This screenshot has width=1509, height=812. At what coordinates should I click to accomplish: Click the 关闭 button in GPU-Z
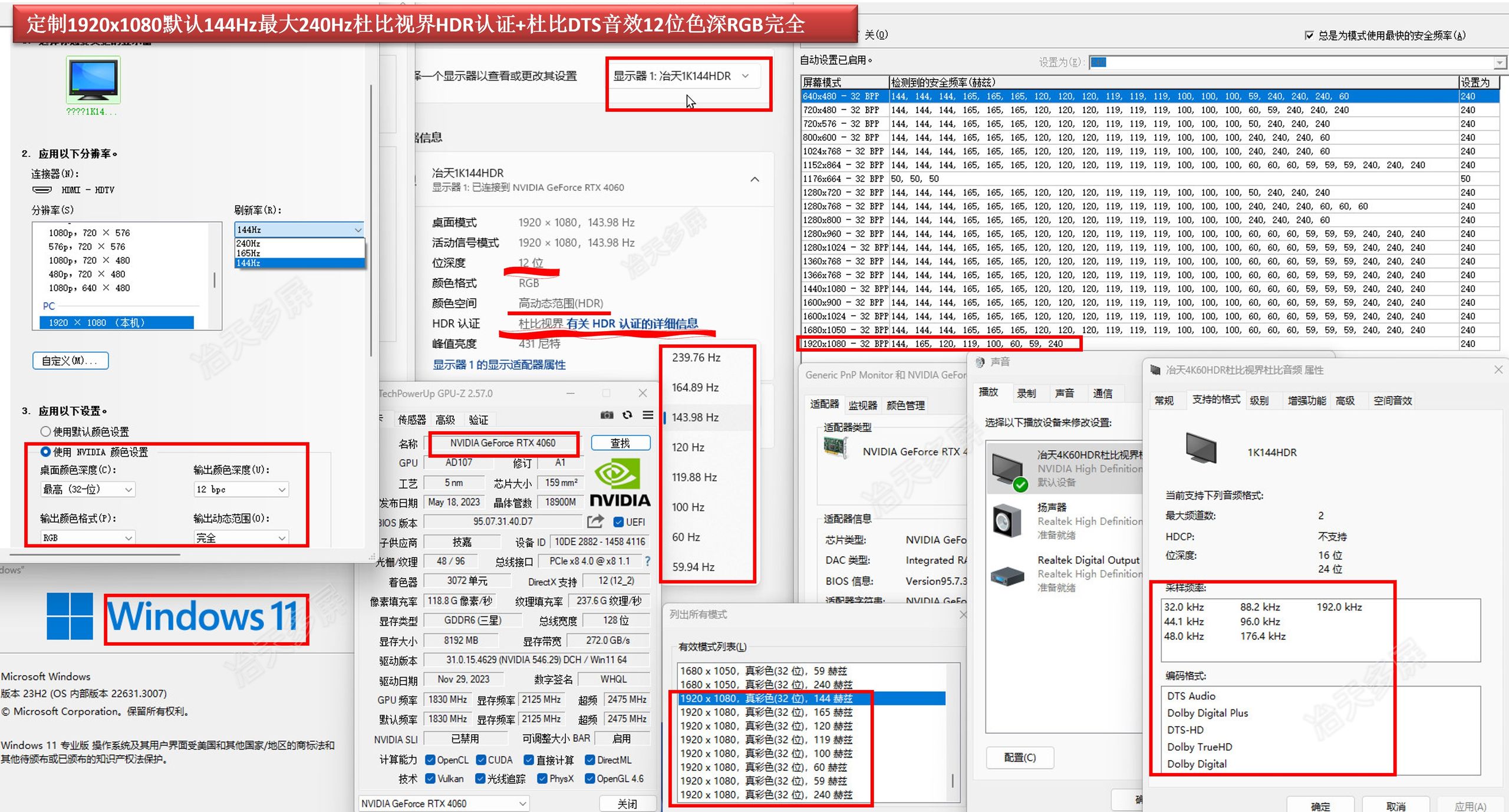pyautogui.click(x=627, y=803)
